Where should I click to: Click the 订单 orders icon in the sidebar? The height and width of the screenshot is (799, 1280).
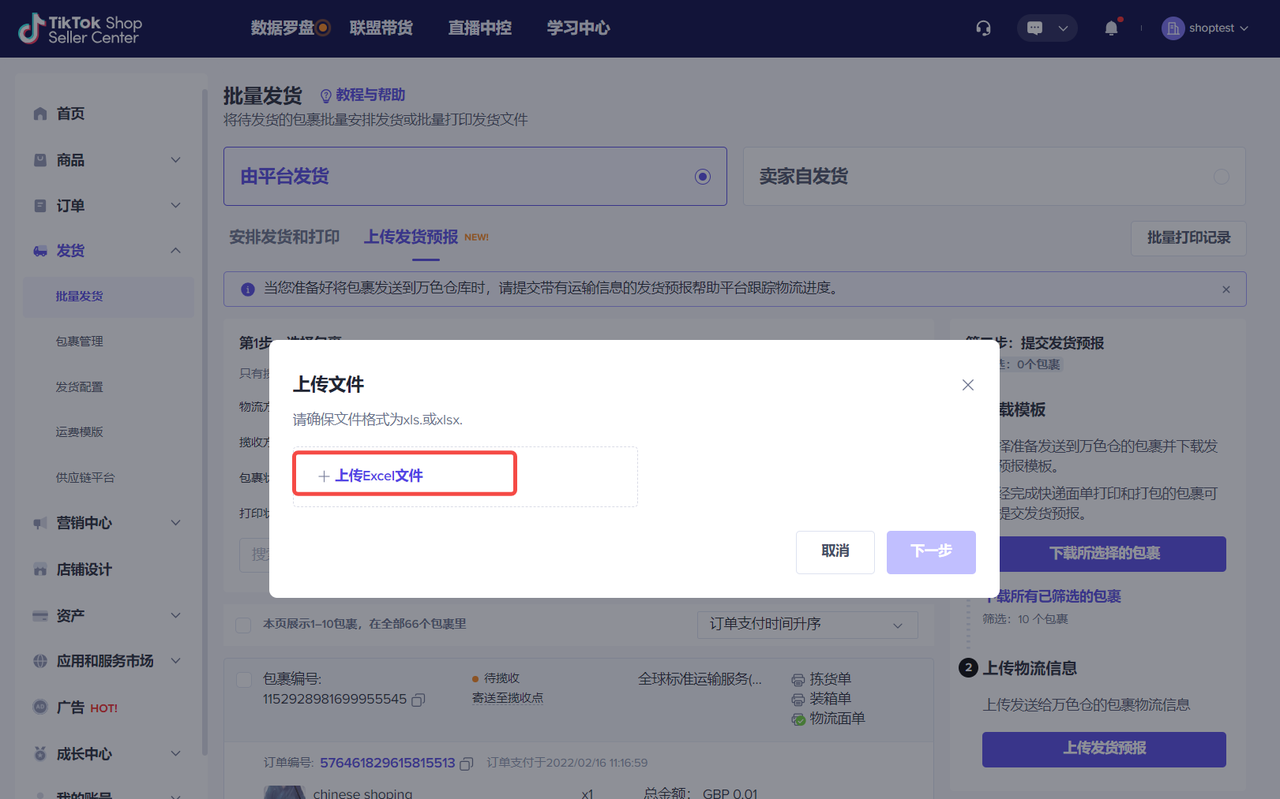click(40, 206)
